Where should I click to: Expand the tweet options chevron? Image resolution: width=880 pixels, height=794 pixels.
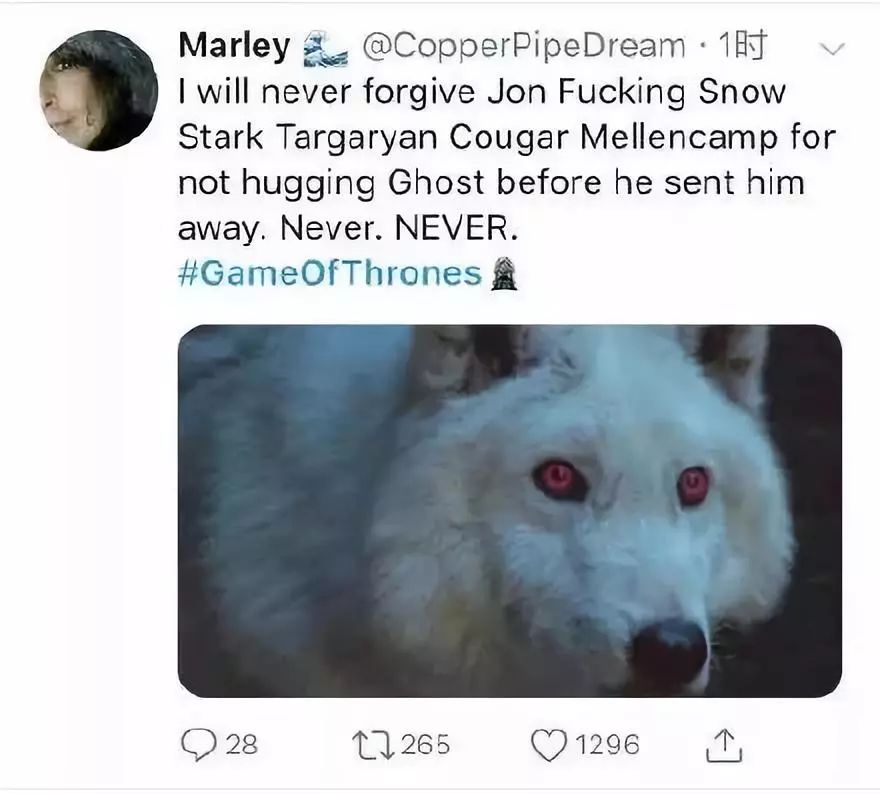[x=831, y=48]
